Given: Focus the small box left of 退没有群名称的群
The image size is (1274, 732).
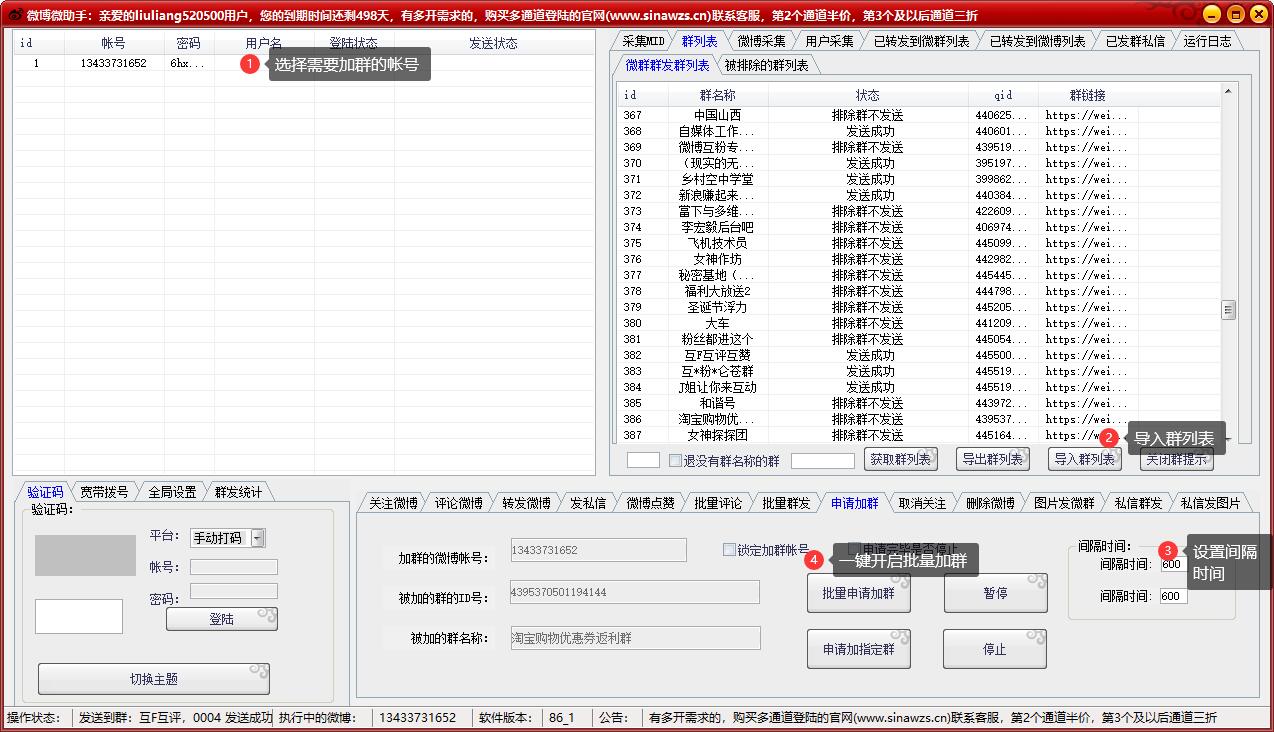Looking at the screenshot, I should (x=643, y=460).
